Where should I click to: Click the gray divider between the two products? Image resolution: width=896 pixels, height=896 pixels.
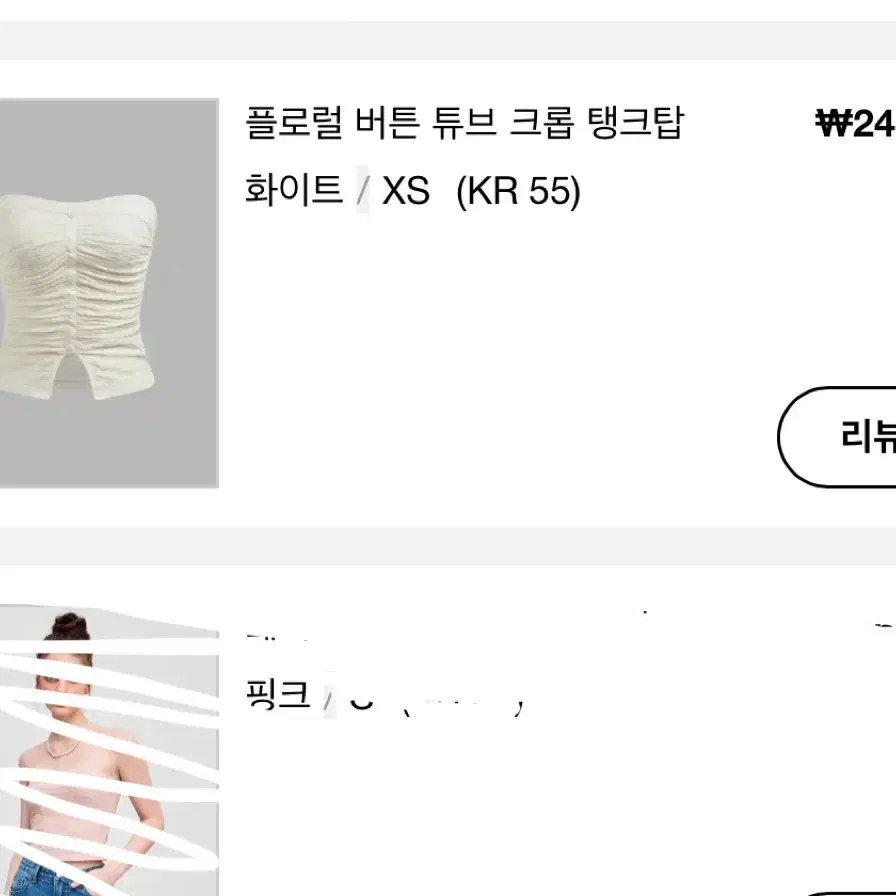coord(448,546)
